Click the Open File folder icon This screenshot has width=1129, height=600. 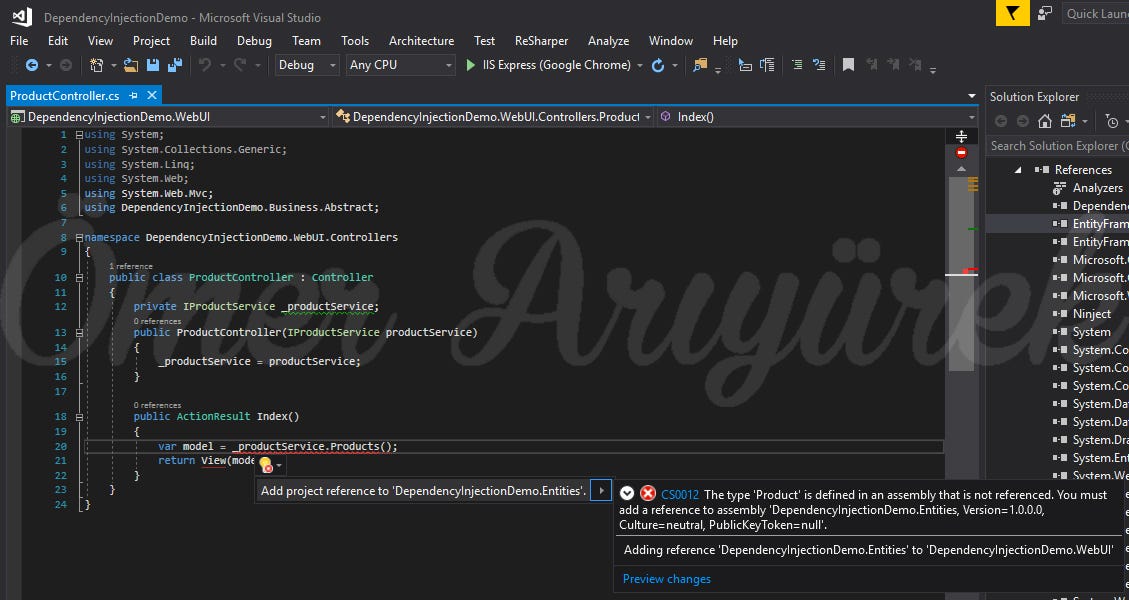131,65
